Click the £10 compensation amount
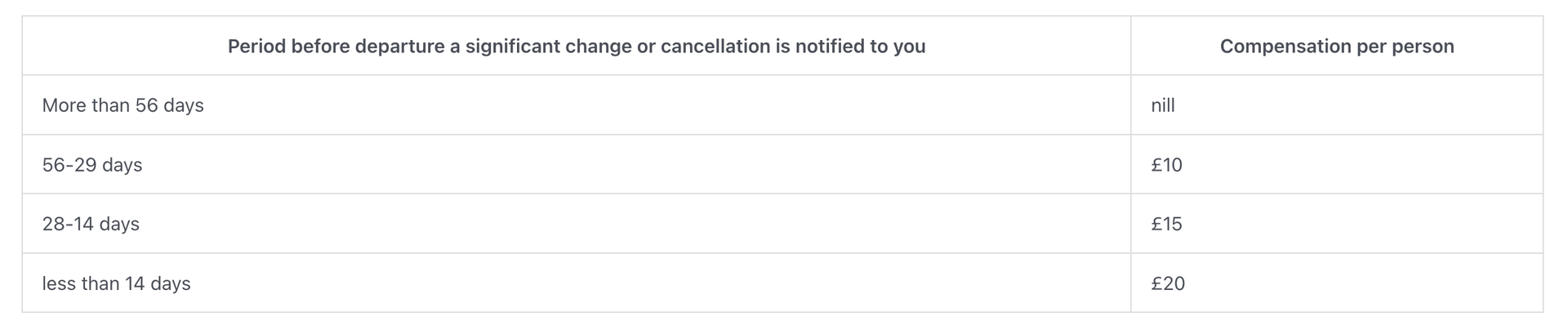Viewport: 1568px width, 330px height. click(x=1166, y=165)
